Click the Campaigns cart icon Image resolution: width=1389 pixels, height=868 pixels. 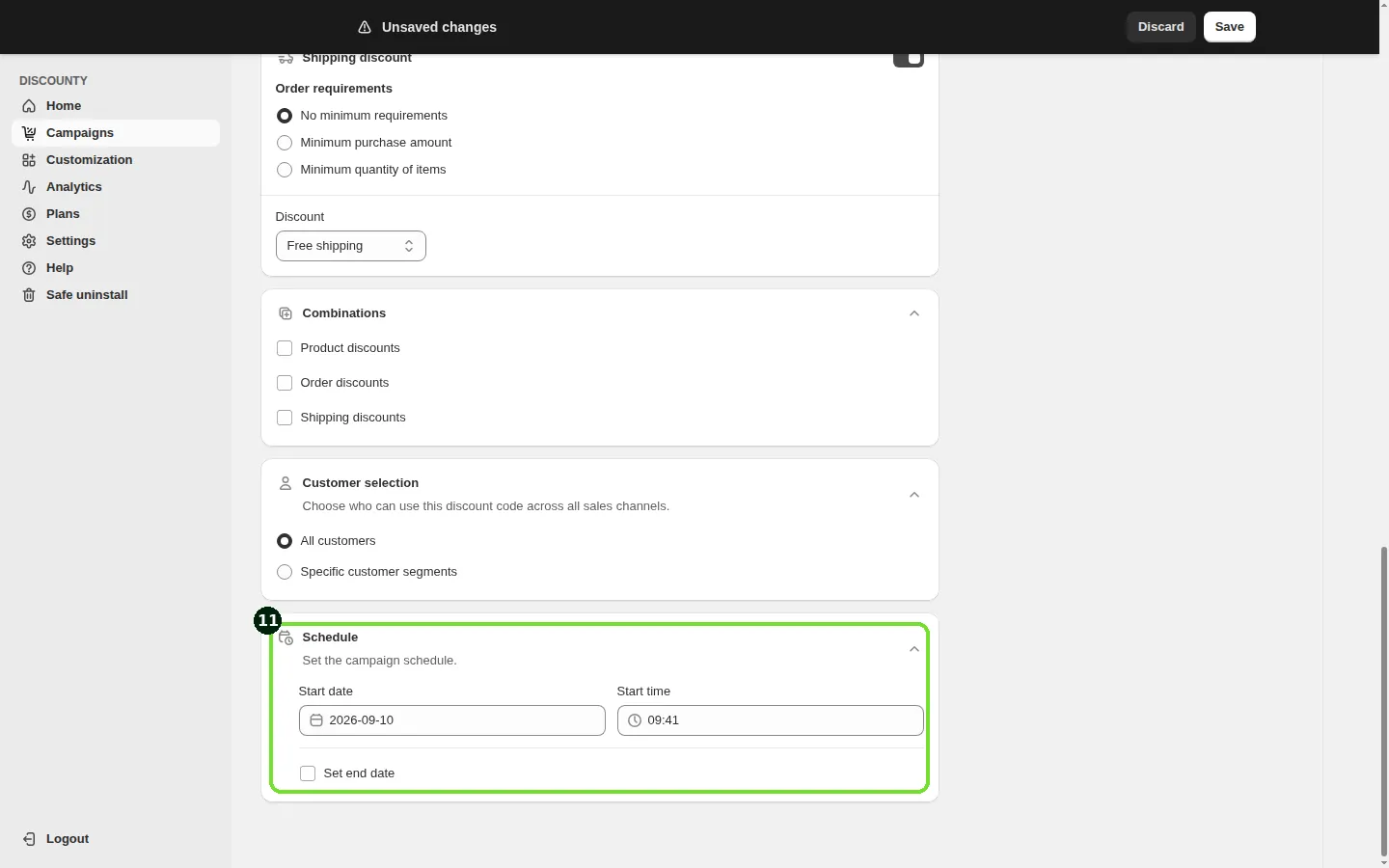[x=29, y=133]
